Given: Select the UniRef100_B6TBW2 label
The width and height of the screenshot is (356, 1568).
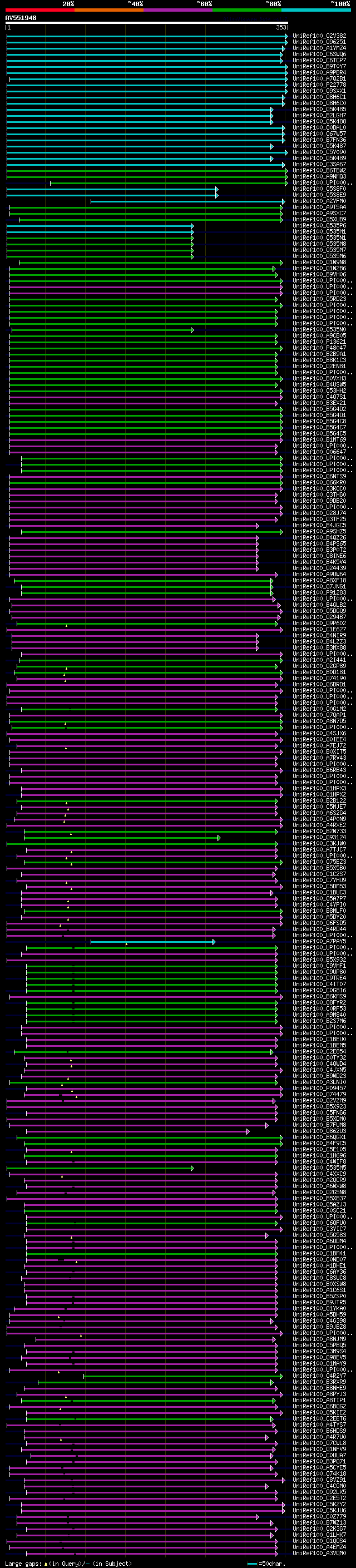Looking at the screenshot, I should [319, 170].
